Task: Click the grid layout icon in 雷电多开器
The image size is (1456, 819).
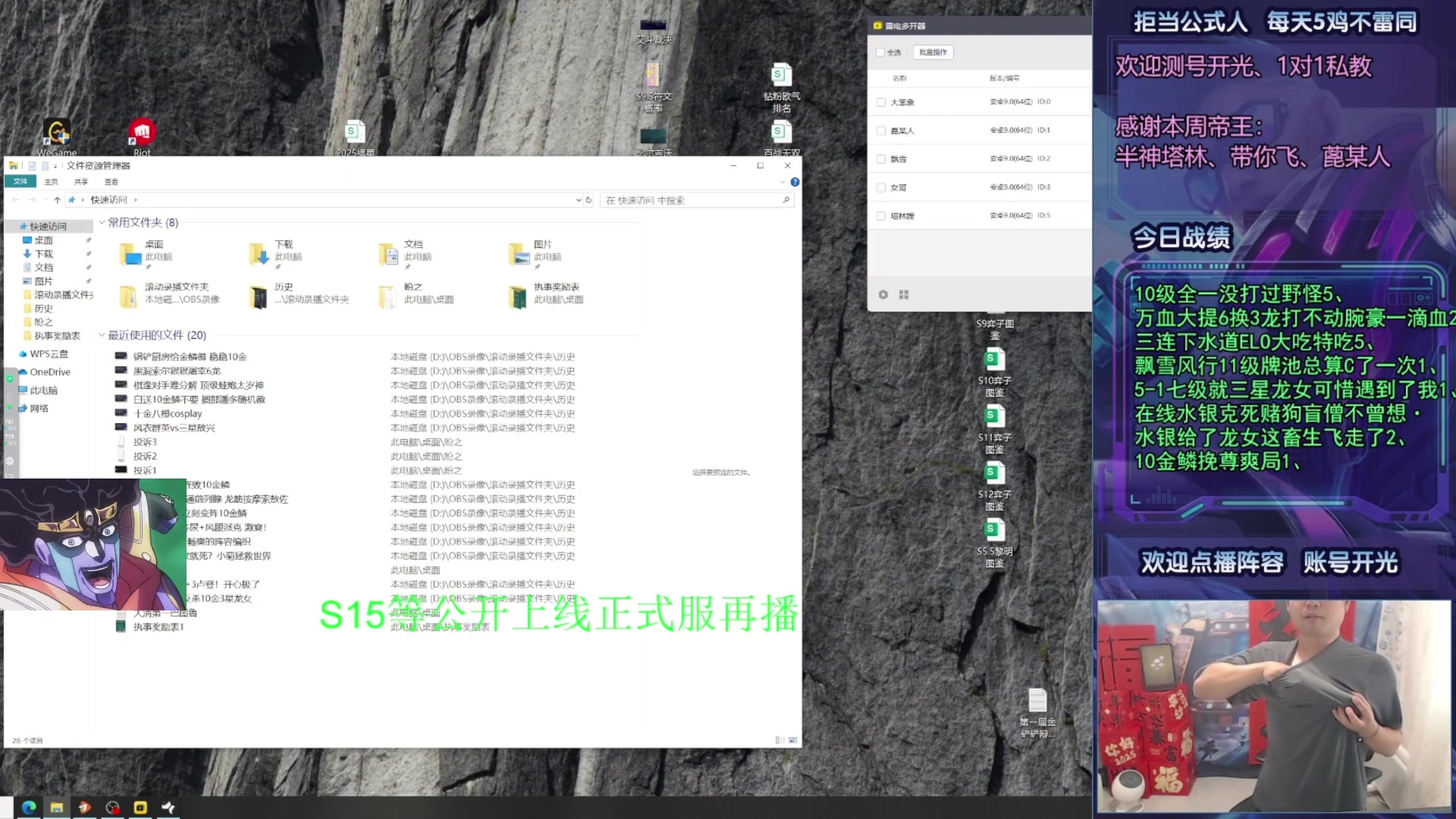Action: 903,294
